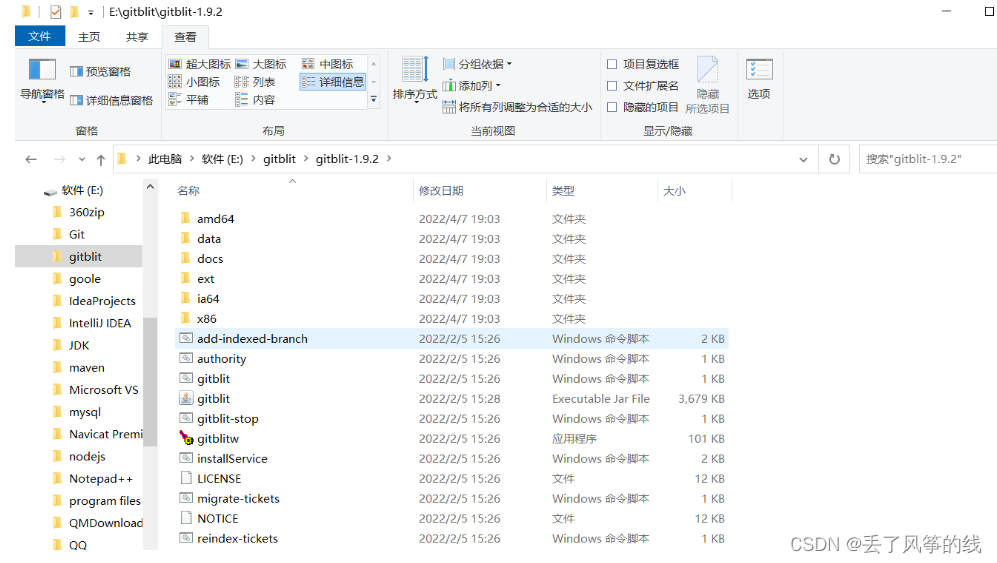Screen dimensions: 997x563
Task: Go up one folder level
Action: [100, 160]
